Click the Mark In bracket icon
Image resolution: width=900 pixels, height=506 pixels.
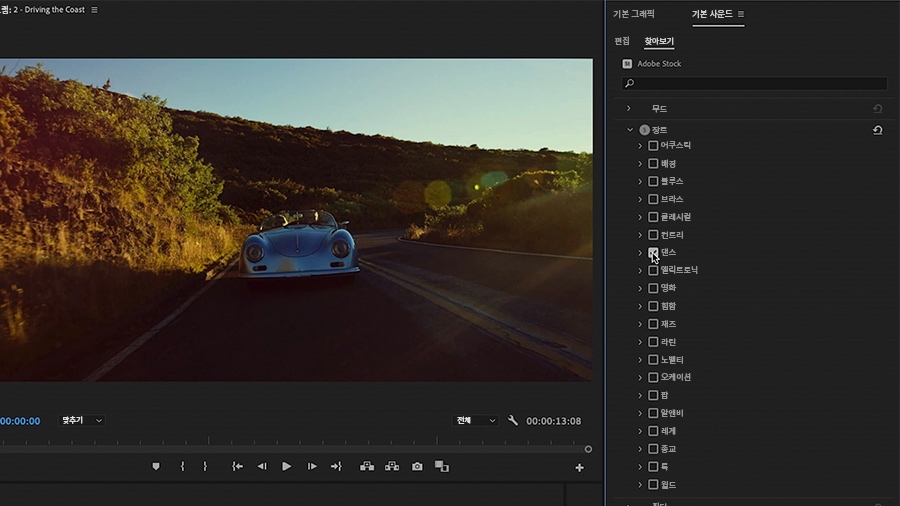(x=182, y=466)
